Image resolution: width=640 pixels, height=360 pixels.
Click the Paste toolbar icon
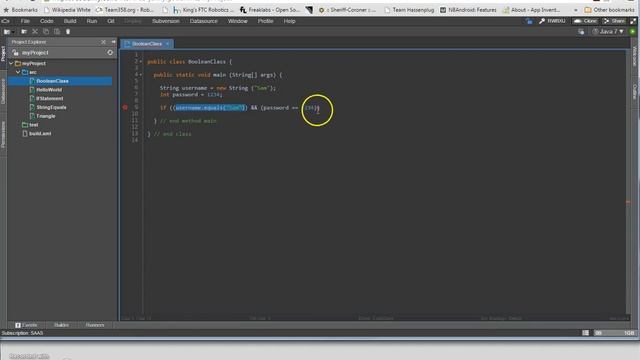tap(57, 31)
